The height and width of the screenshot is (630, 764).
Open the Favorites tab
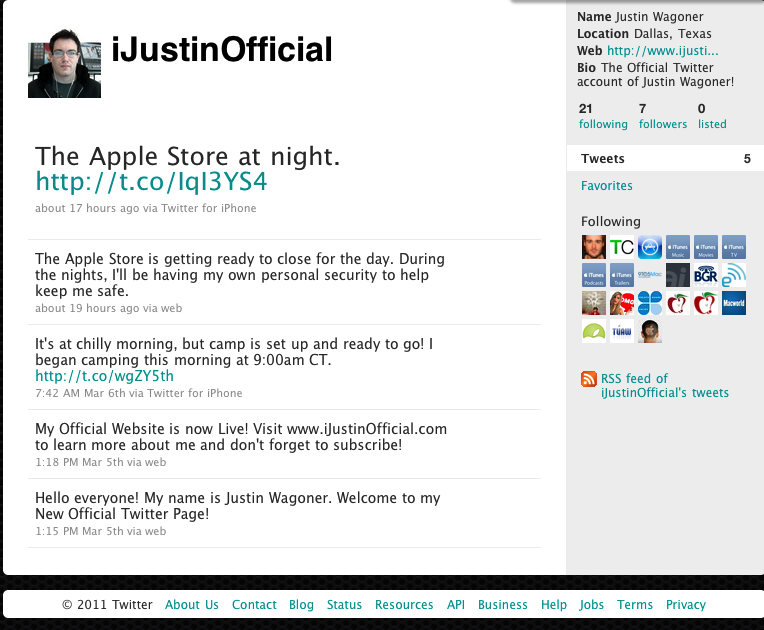pos(607,186)
